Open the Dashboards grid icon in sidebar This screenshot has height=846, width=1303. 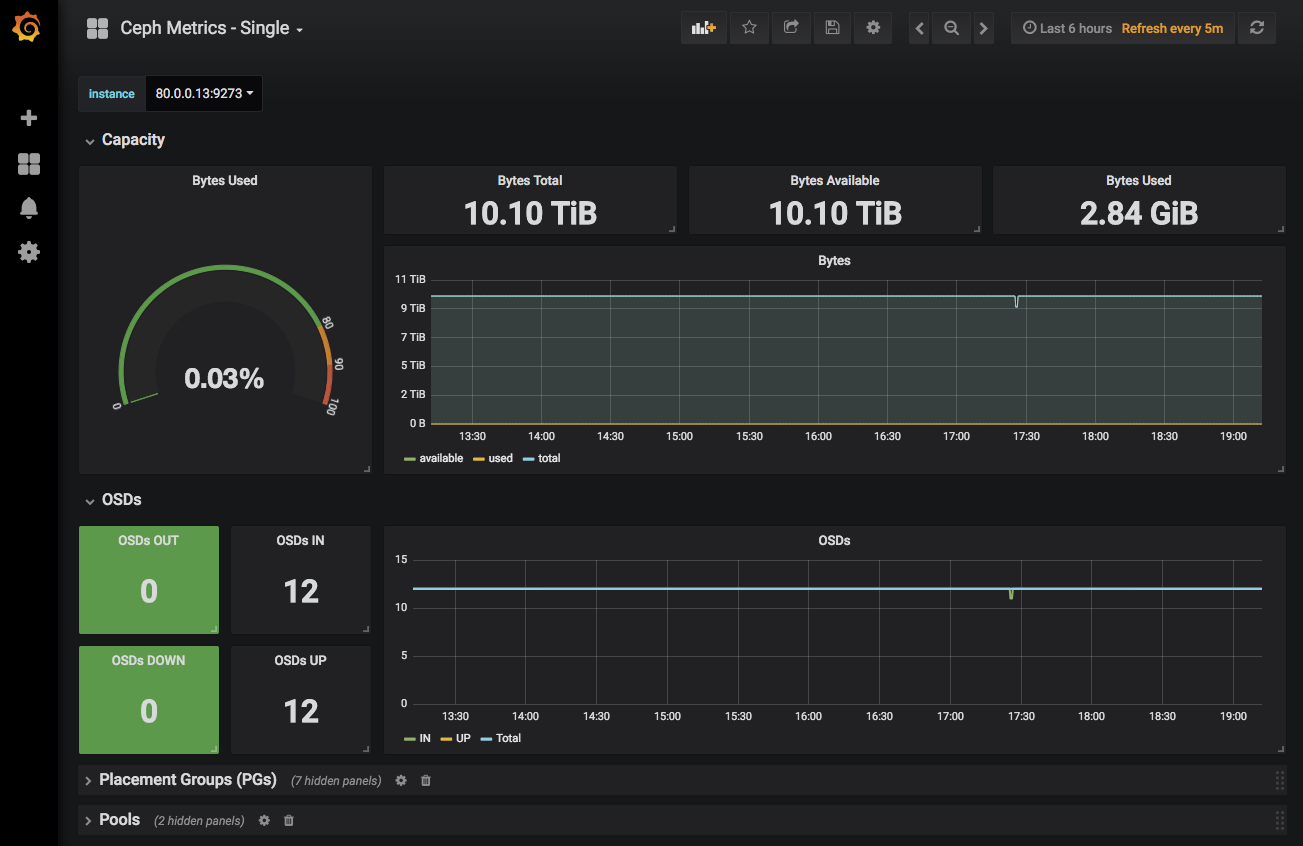(29, 164)
